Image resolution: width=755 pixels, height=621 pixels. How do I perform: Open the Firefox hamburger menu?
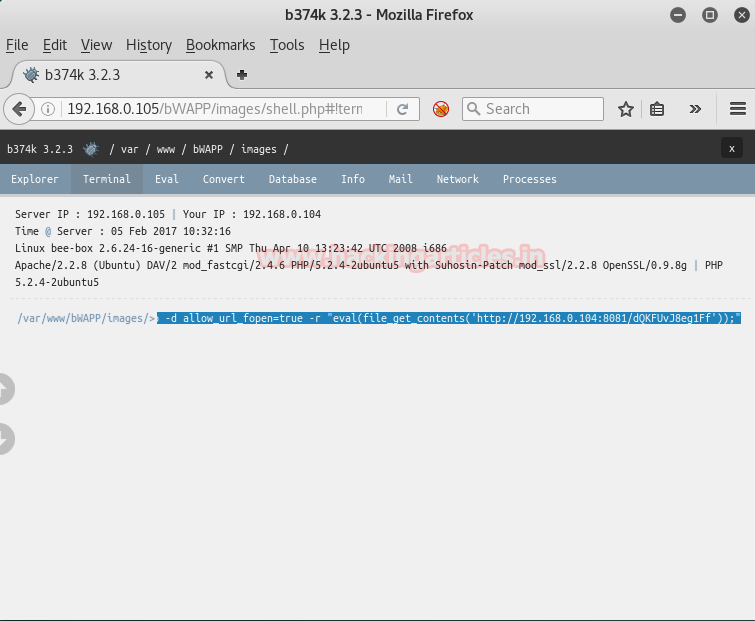[738, 109]
